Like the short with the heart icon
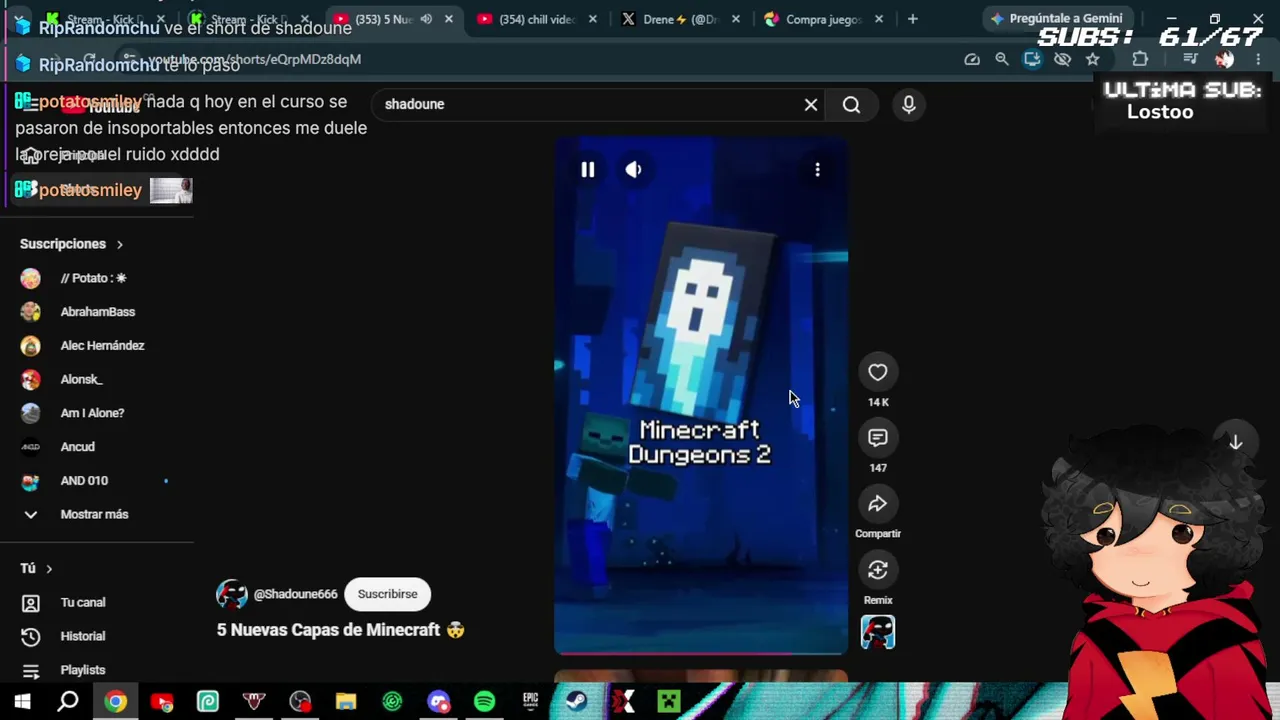 [x=877, y=372]
